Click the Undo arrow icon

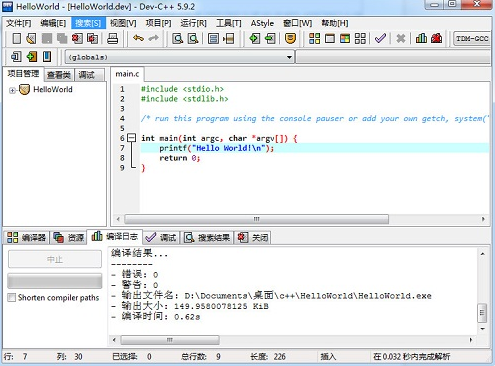(138, 38)
